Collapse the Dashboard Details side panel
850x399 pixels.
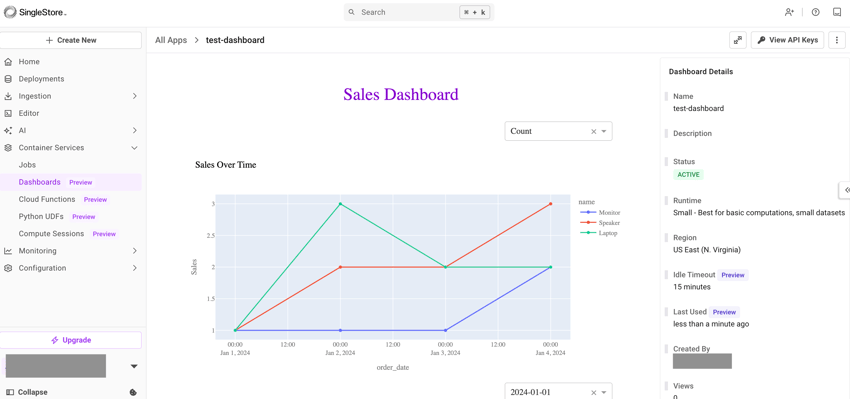coord(845,190)
